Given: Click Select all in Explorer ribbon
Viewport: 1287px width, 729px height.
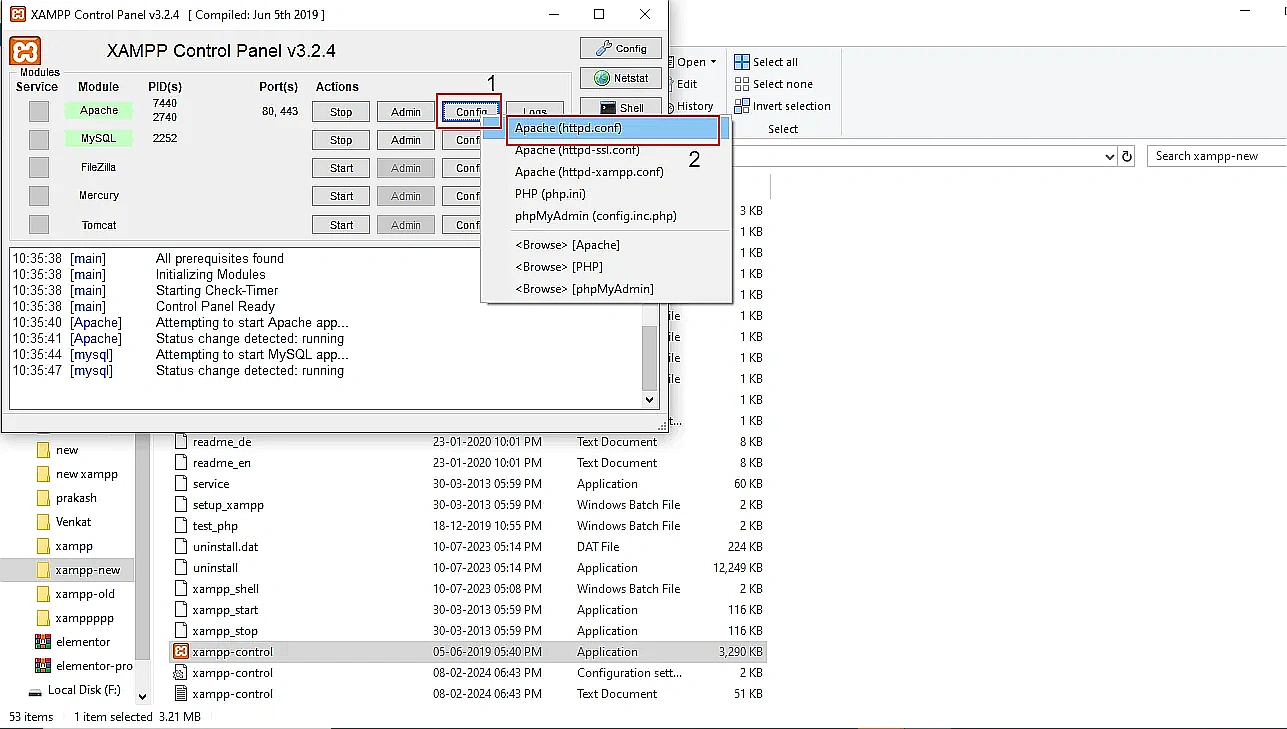Looking at the screenshot, I should pos(766,62).
